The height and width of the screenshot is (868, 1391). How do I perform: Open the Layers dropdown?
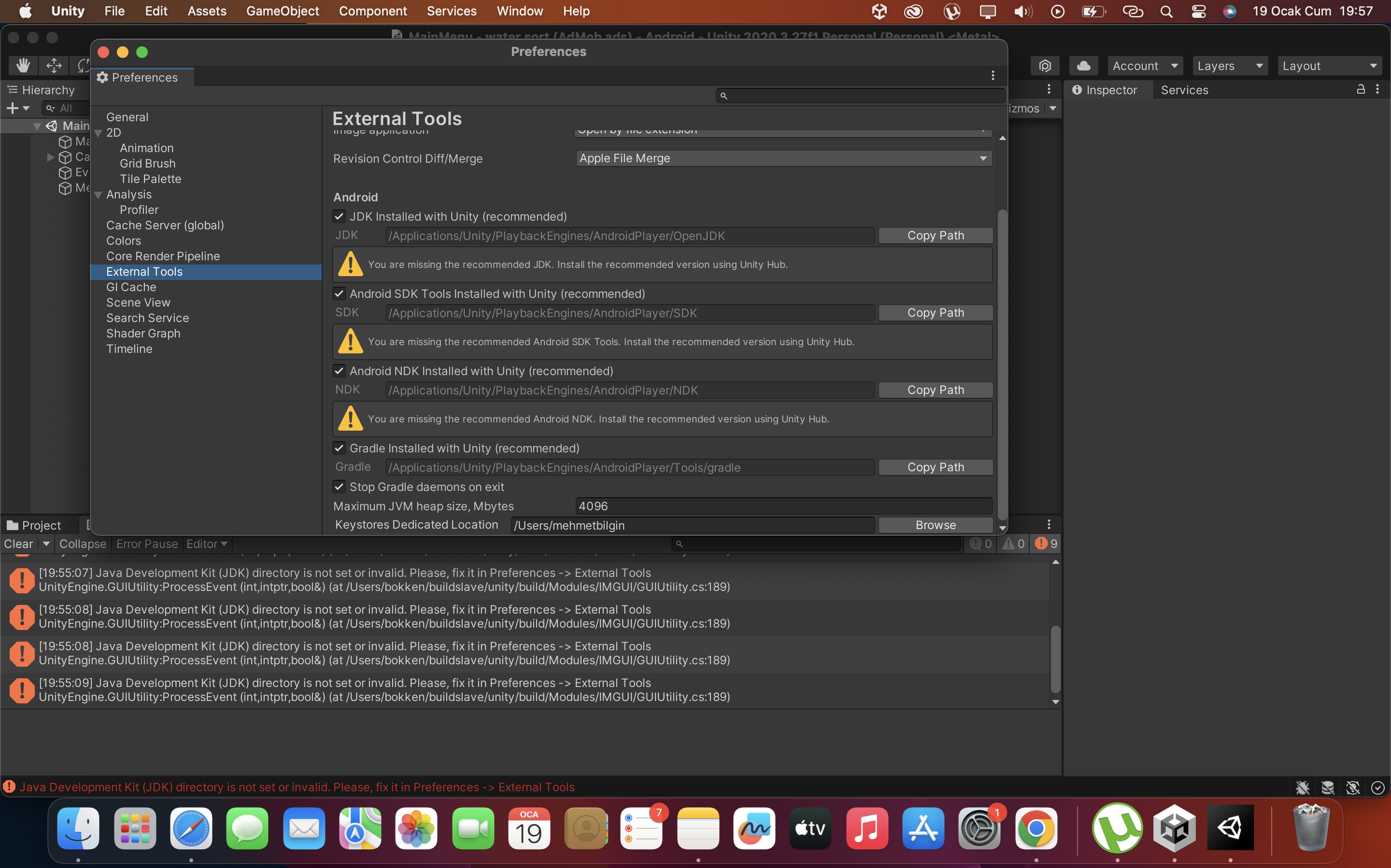pos(1230,66)
